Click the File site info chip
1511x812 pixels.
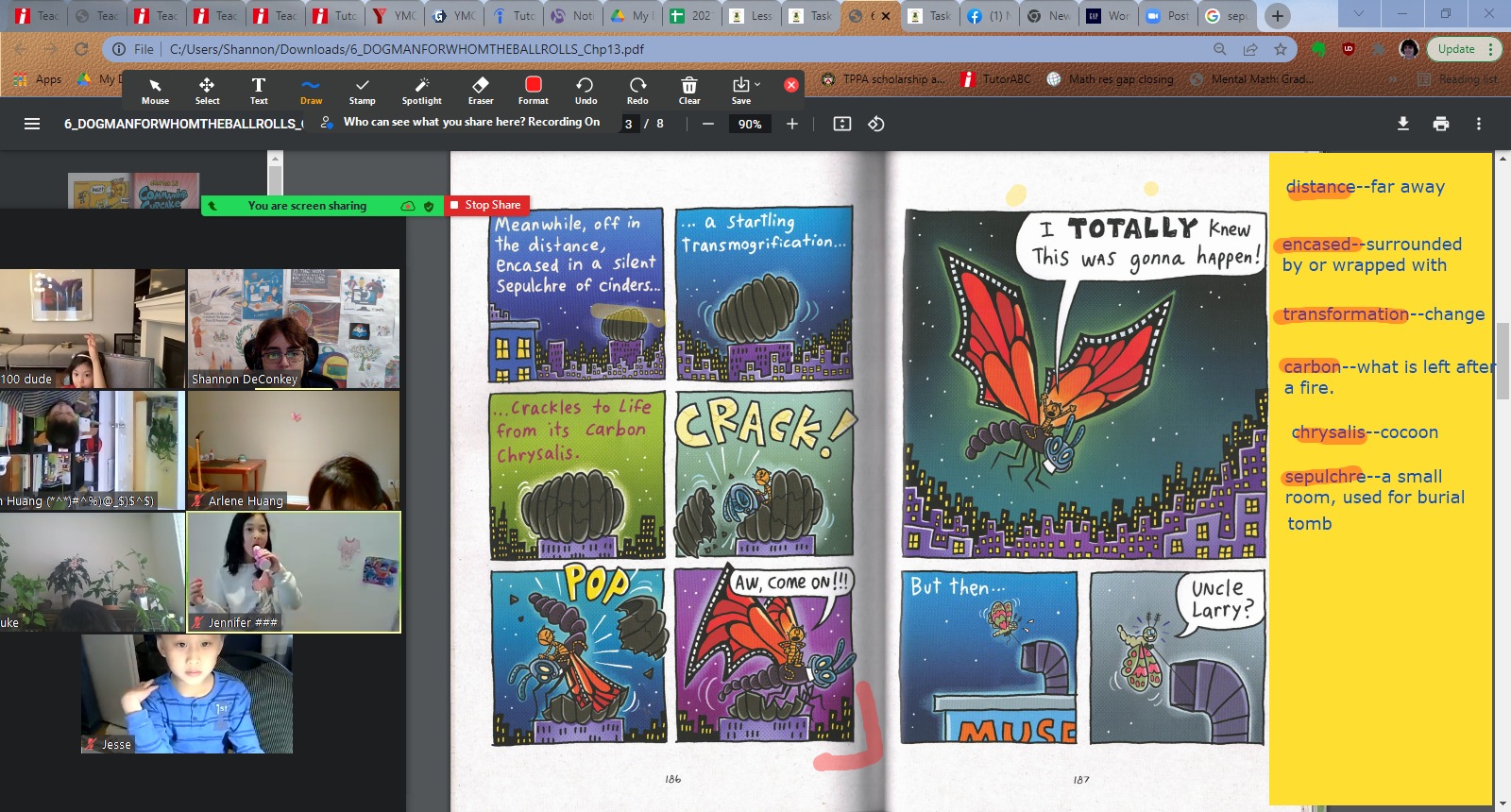(x=133, y=49)
